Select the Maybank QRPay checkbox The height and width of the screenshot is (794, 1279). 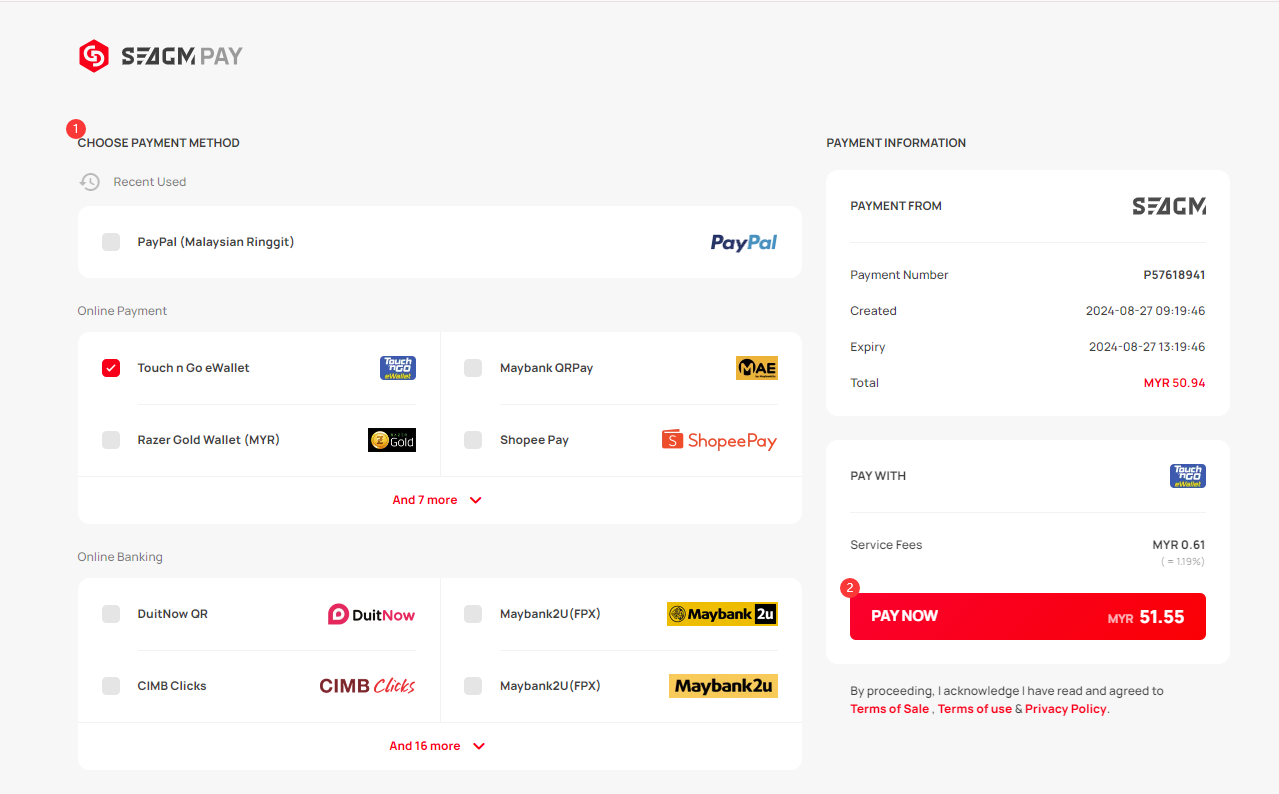[473, 368]
